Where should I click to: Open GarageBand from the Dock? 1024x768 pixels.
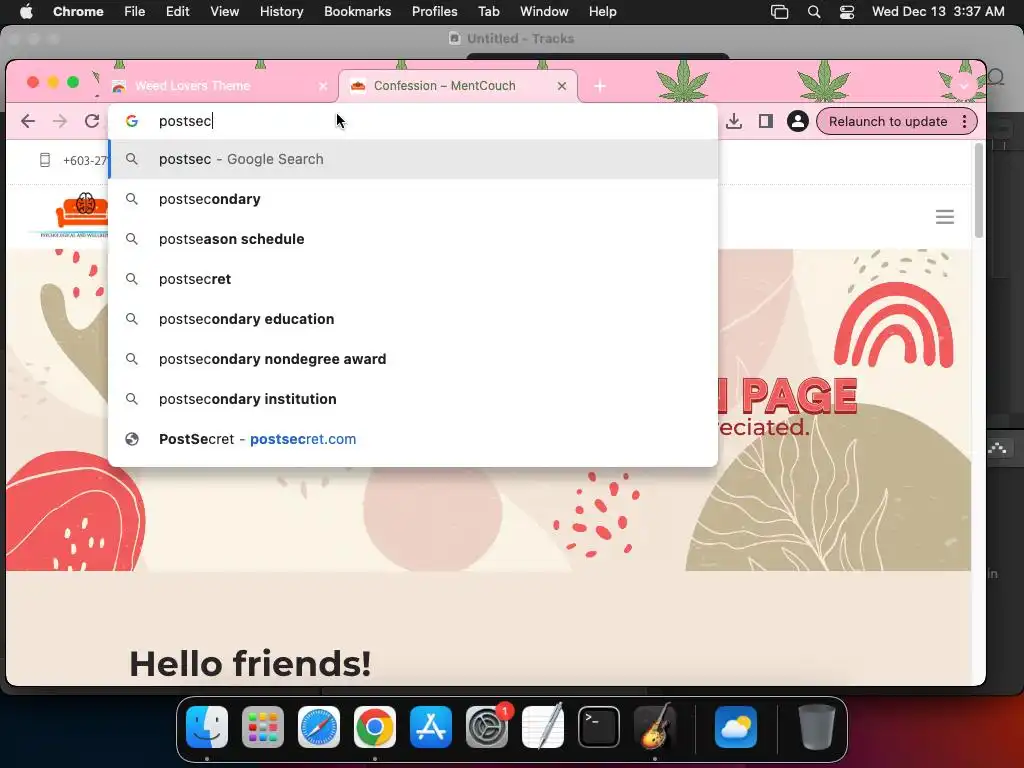pos(655,727)
